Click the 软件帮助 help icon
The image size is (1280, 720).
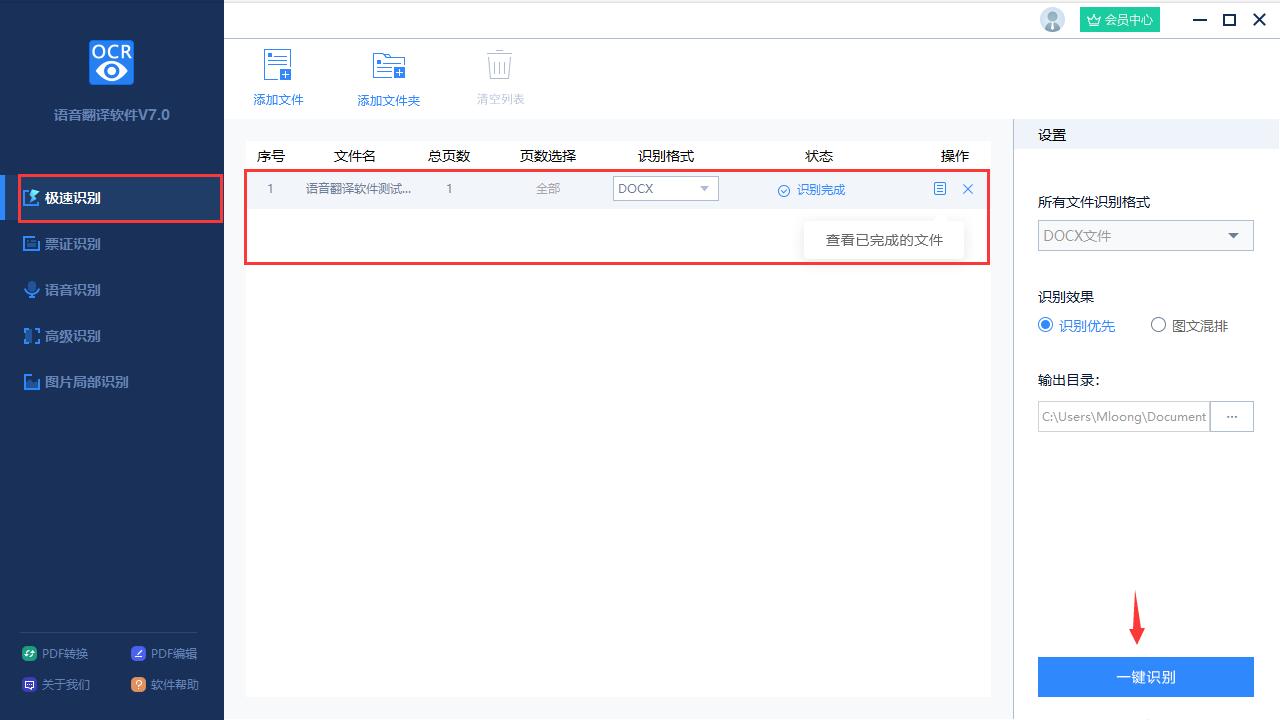point(138,684)
